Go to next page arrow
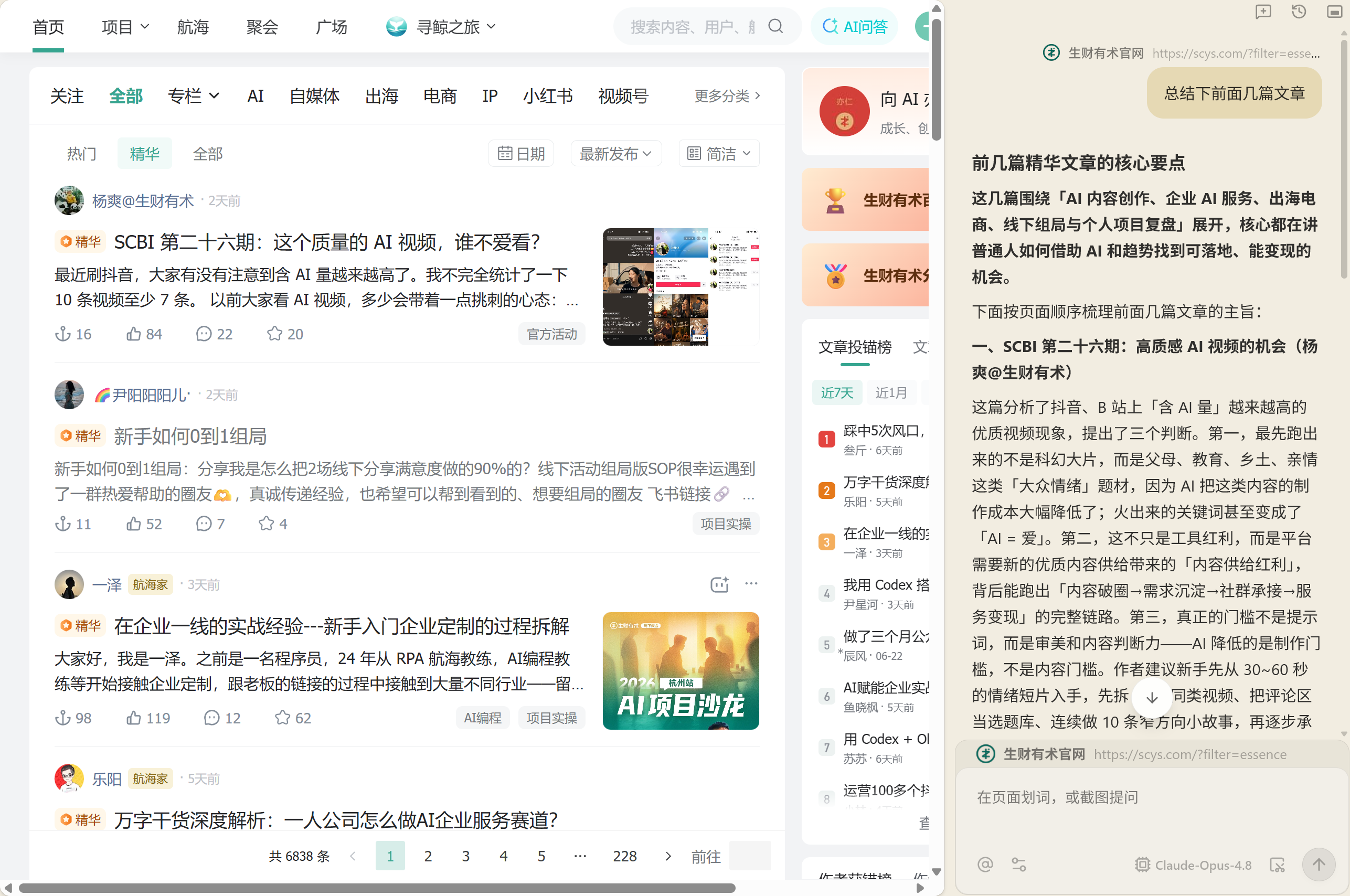Image resolution: width=1350 pixels, height=896 pixels. pyautogui.click(x=668, y=856)
